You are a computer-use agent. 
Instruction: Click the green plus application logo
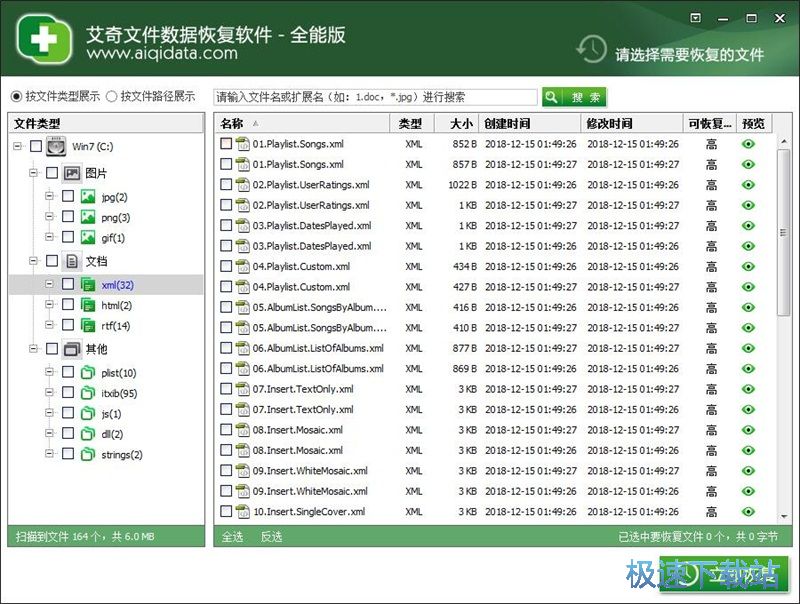(43, 40)
